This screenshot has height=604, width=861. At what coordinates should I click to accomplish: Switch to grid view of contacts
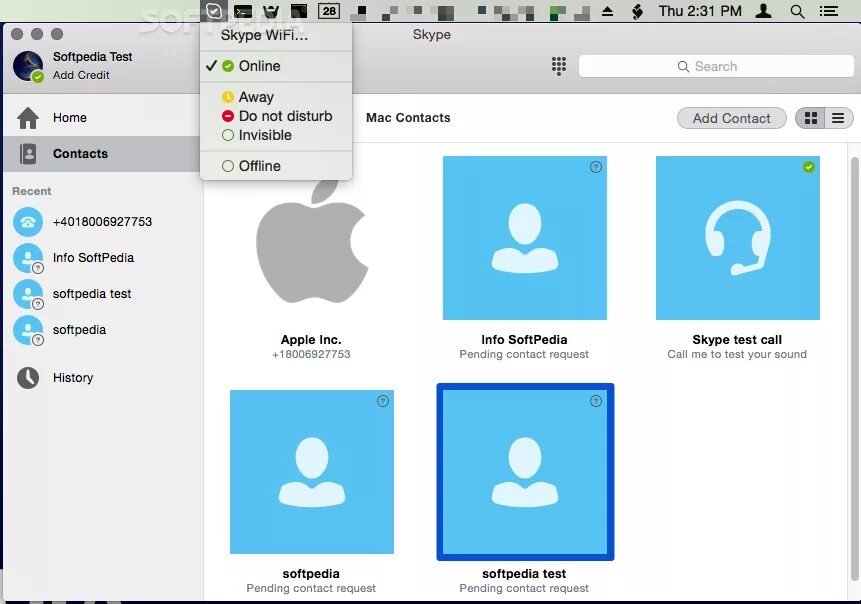coord(810,118)
